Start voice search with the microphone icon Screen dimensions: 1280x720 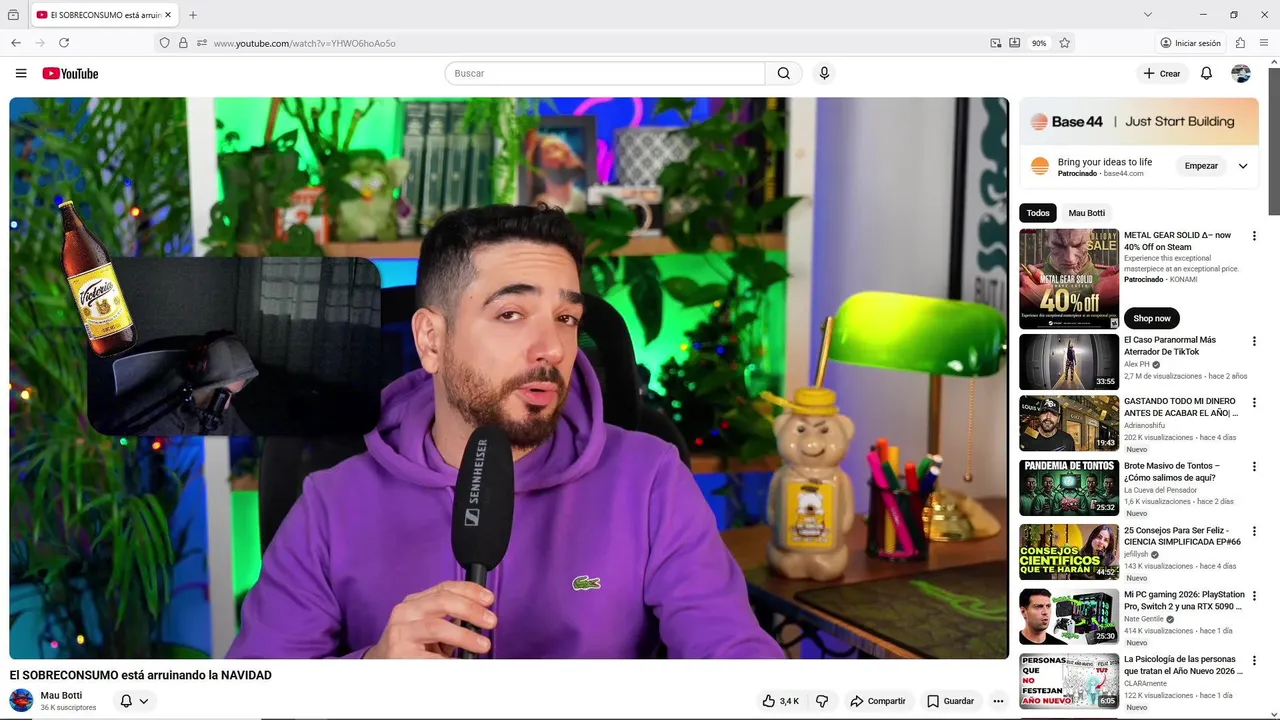pos(824,73)
